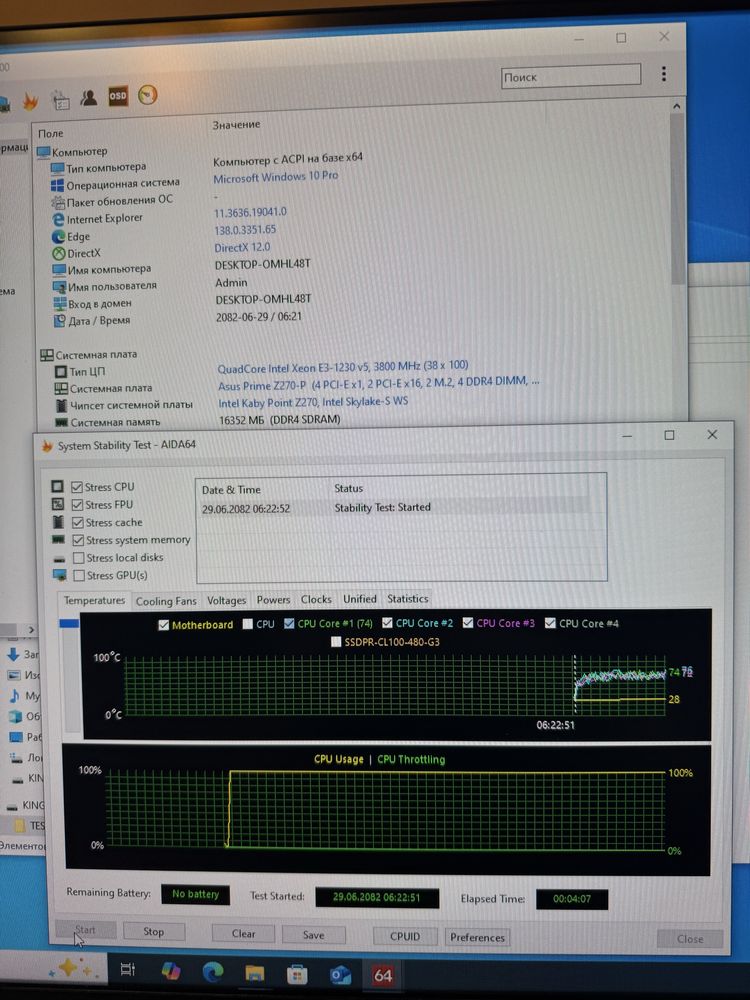This screenshot has width=750, height=1000.
Task: Open Copilot from the taskbar
Action: coord(171,970)
